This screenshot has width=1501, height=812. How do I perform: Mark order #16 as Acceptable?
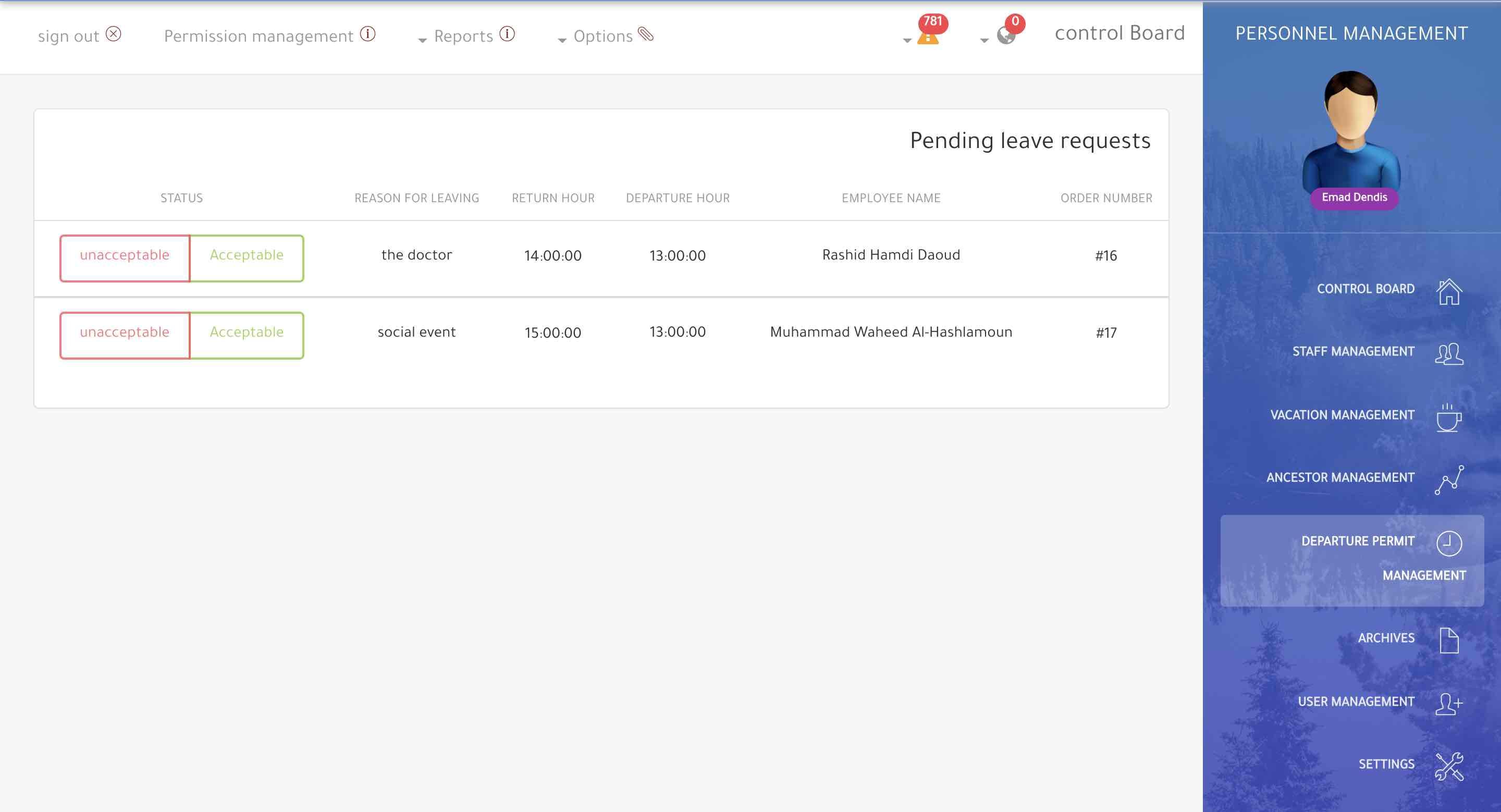coord(247,257)
